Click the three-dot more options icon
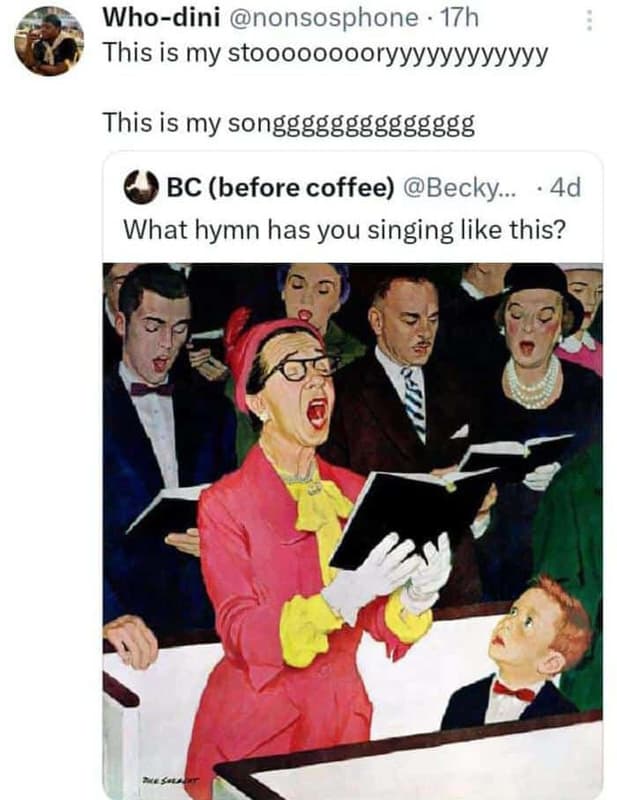 tap(589, 20)
